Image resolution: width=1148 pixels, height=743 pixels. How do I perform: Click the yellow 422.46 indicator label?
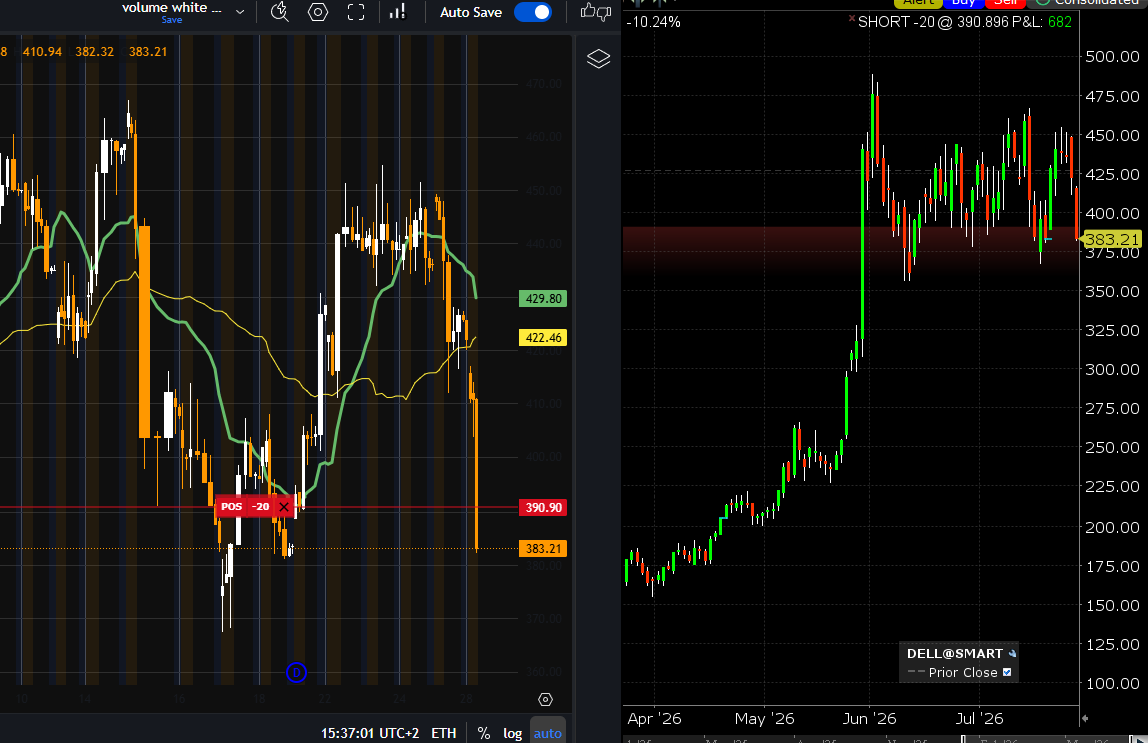click(543, 337)
